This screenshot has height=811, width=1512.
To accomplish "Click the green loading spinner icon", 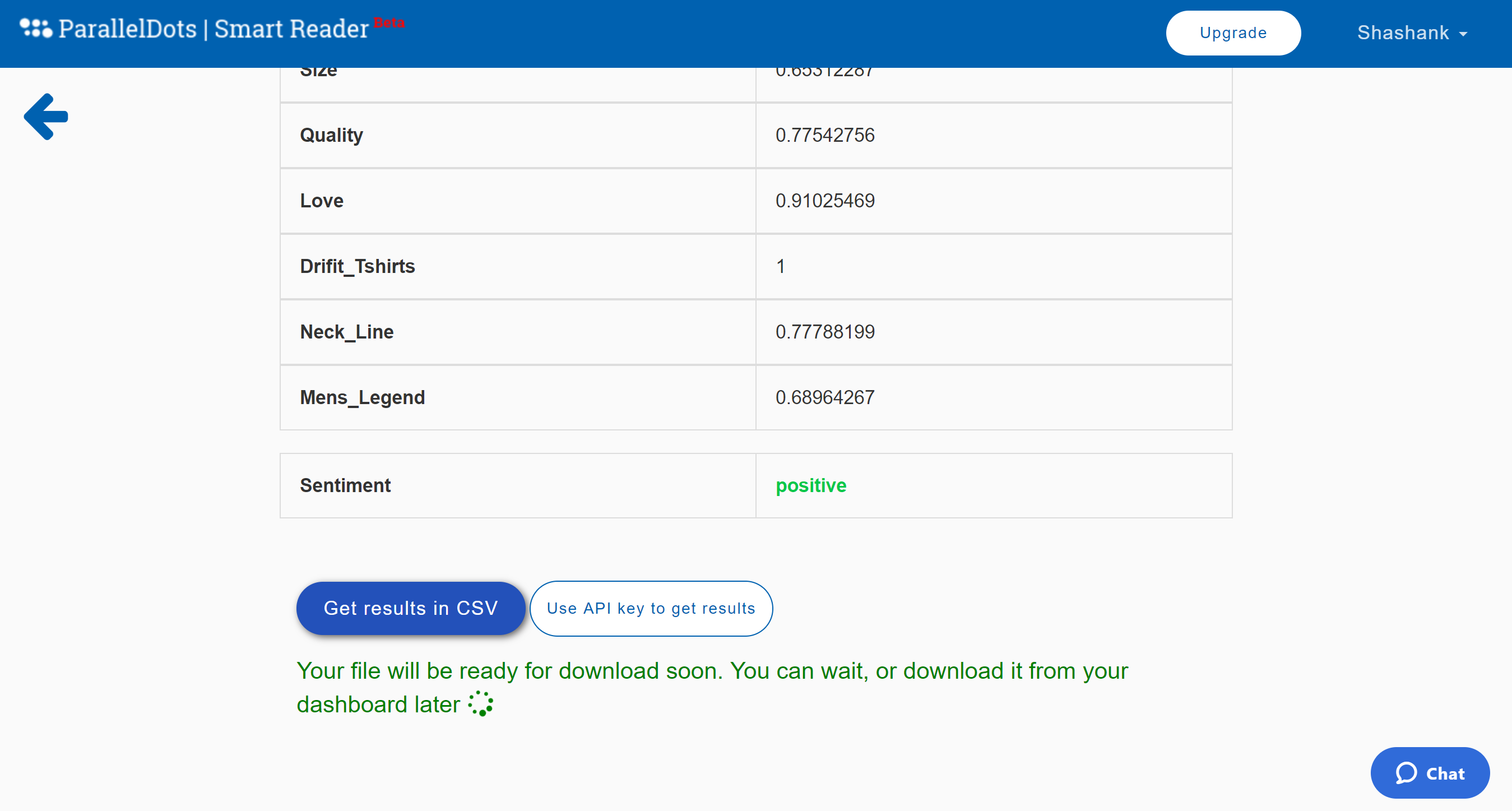I will 481,703.
